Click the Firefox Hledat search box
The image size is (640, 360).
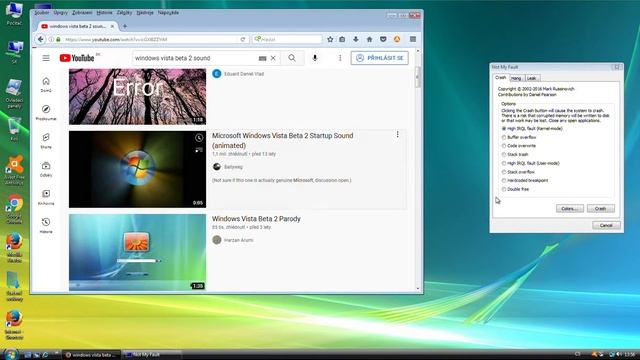(x=287, y=39)
